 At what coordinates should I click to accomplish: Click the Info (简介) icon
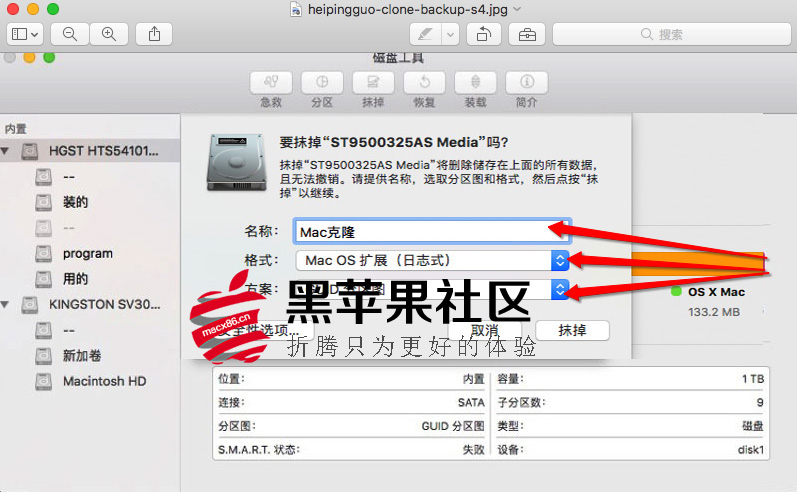click(x=527, y=83)
